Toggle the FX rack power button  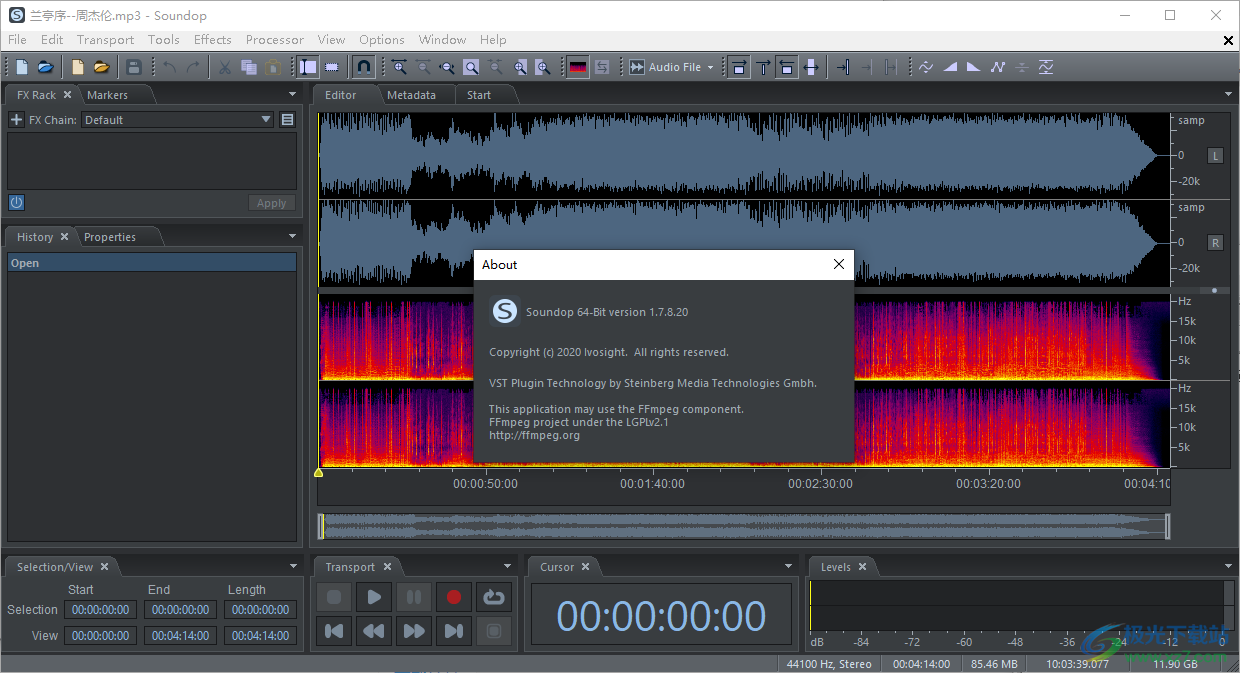point(16,203)
